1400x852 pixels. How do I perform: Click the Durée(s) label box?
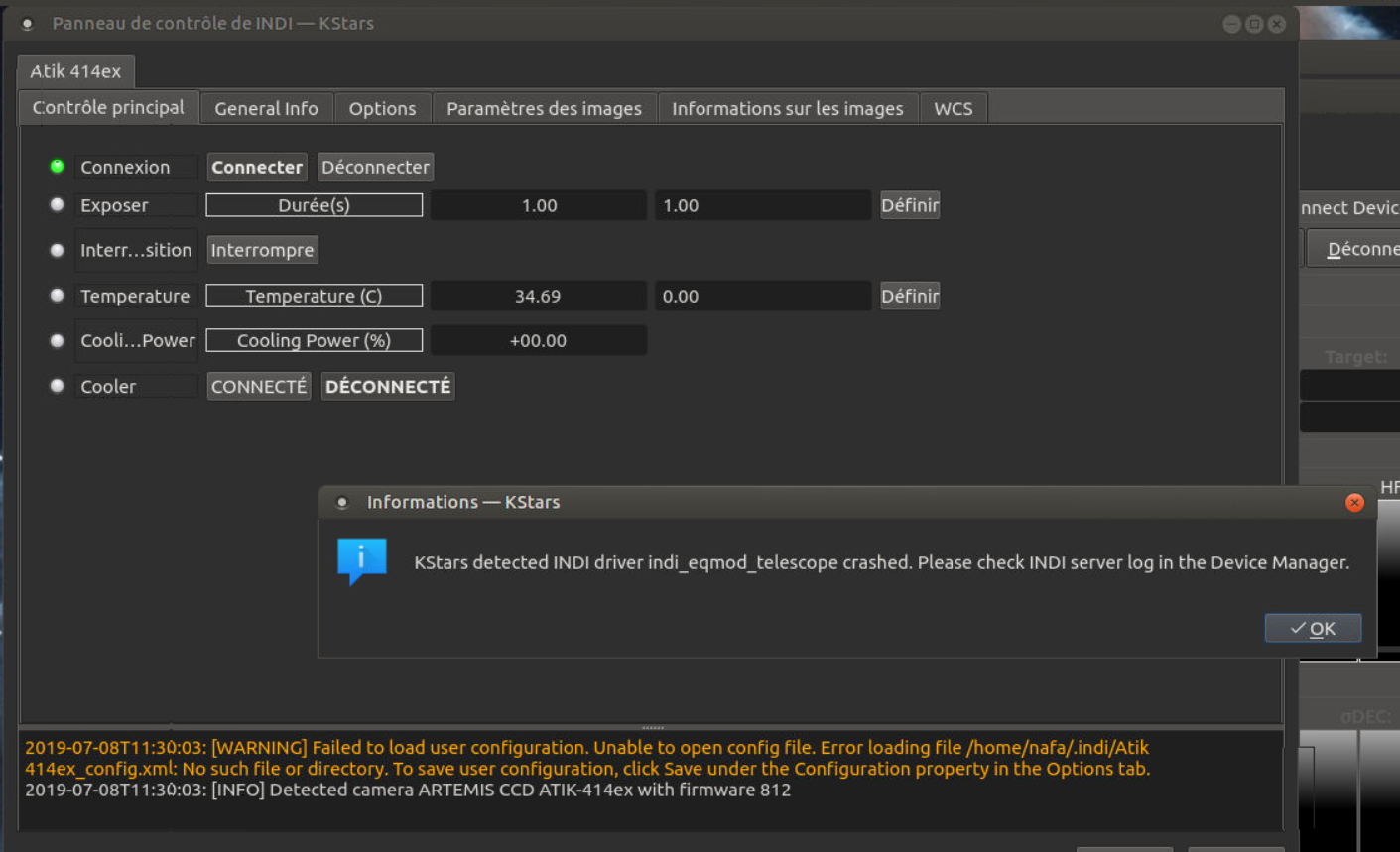tap(314, 205)
